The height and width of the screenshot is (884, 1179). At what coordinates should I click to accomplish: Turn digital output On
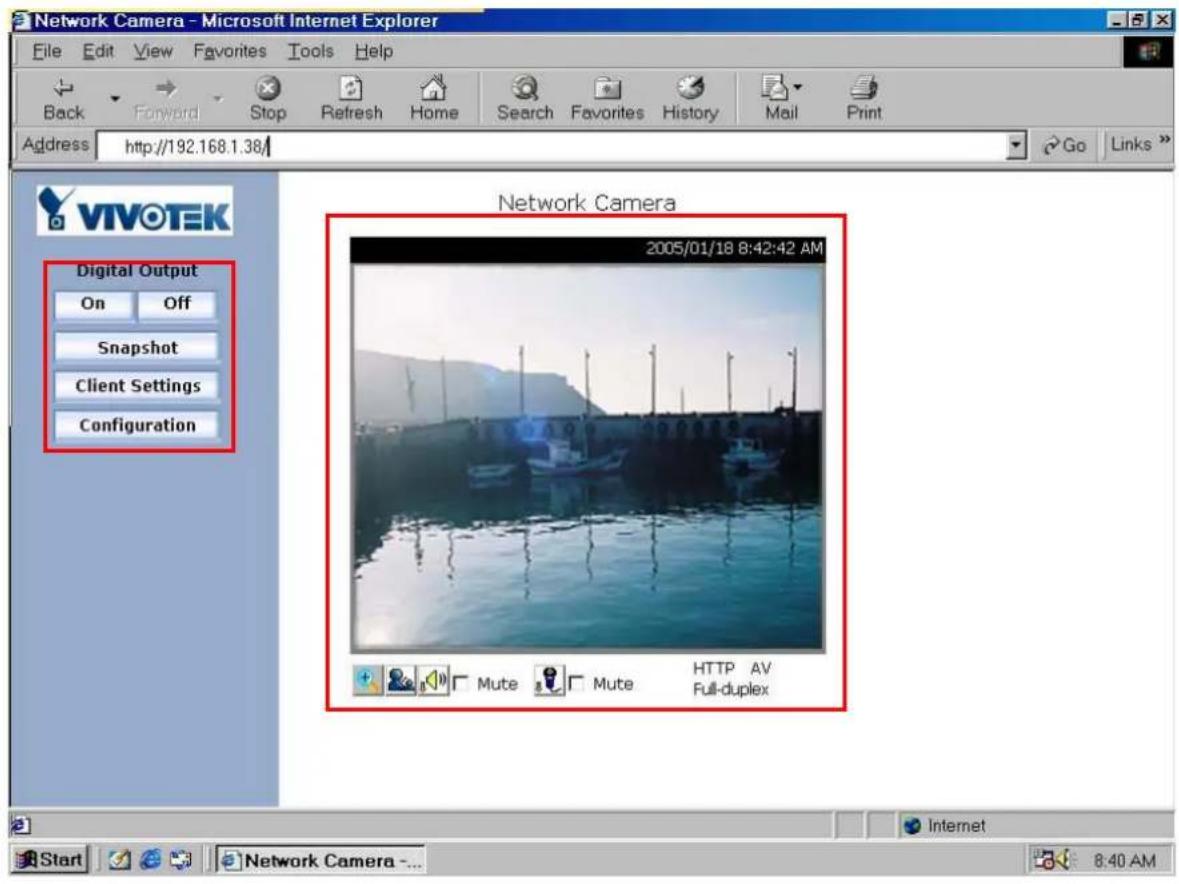[x=93, y=304]
